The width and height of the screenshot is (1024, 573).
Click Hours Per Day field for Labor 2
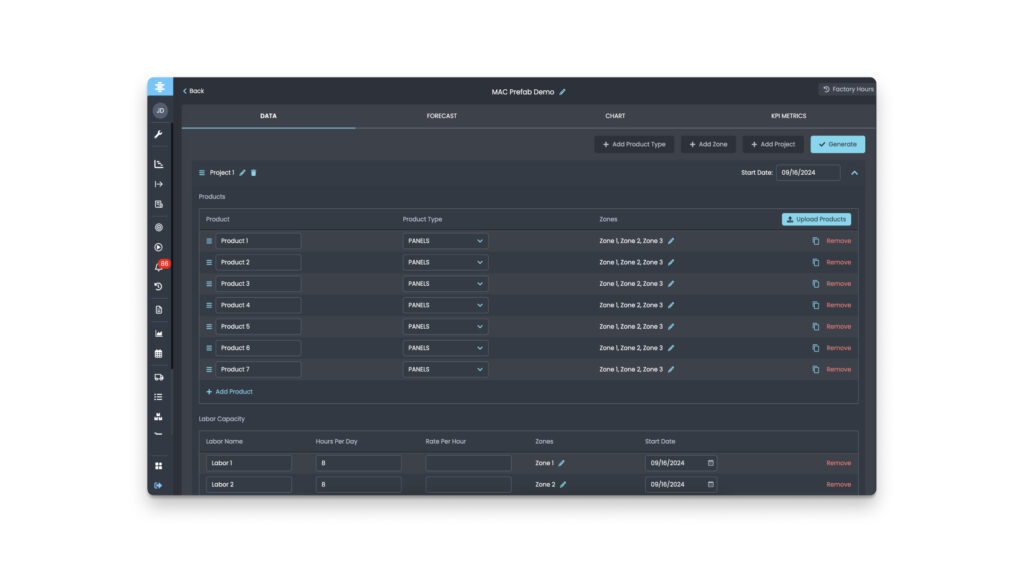click(x=359, y=485)
